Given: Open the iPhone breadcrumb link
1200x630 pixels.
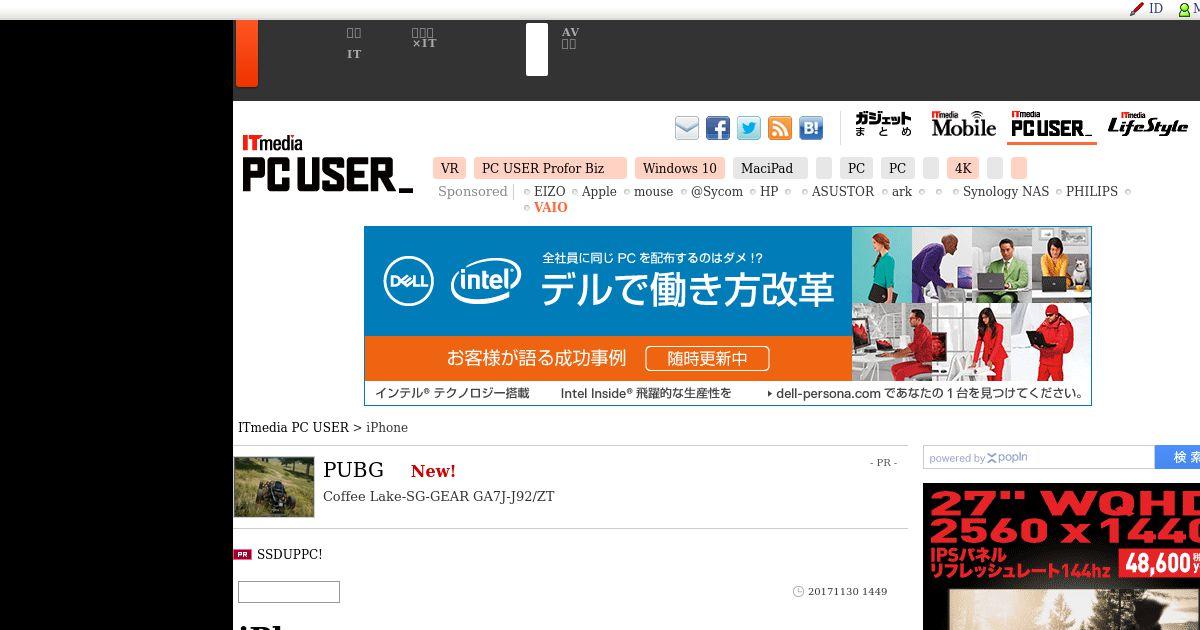Looking at the screenshot, I should pos(387,427).
